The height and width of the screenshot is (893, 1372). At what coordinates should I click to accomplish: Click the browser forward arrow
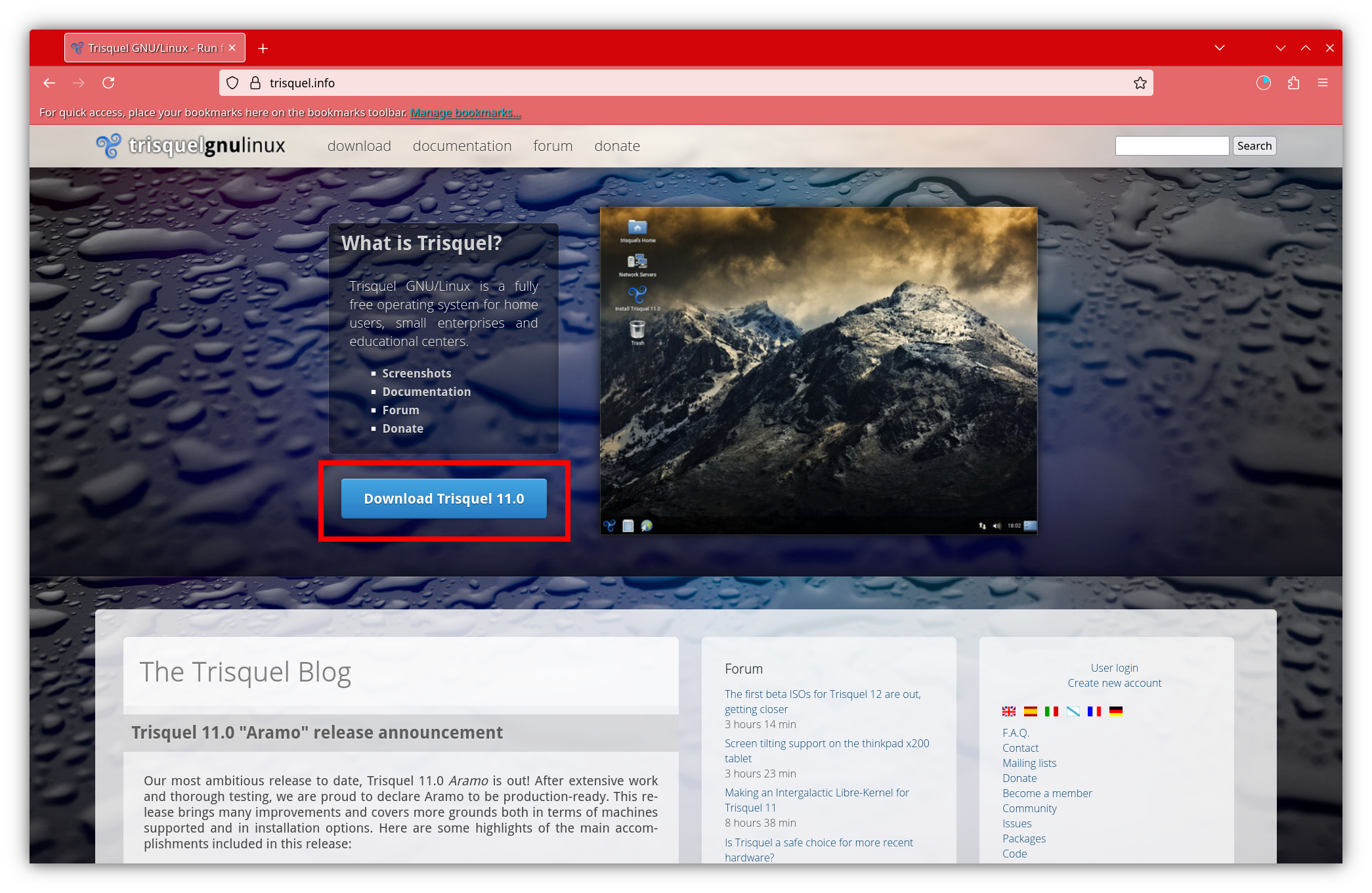pos(79,83)
